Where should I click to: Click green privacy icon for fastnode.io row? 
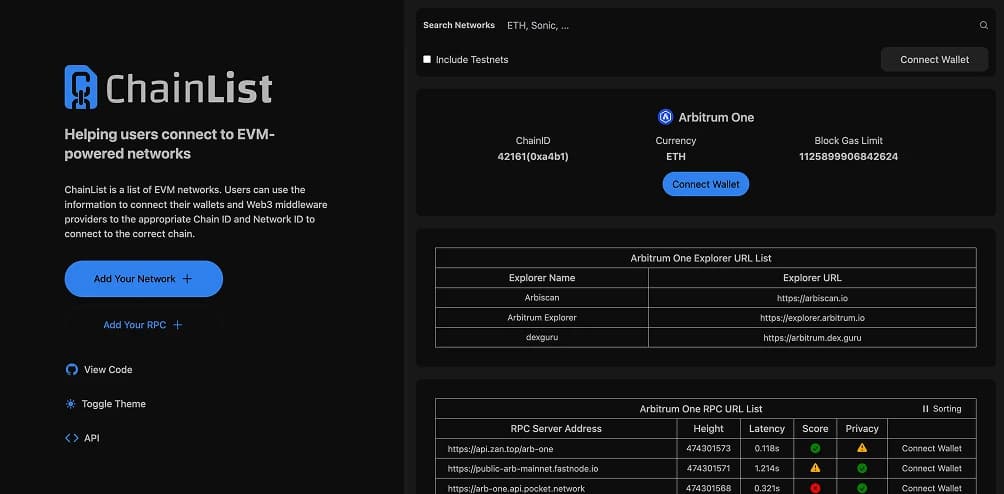(x=862, y=468)
